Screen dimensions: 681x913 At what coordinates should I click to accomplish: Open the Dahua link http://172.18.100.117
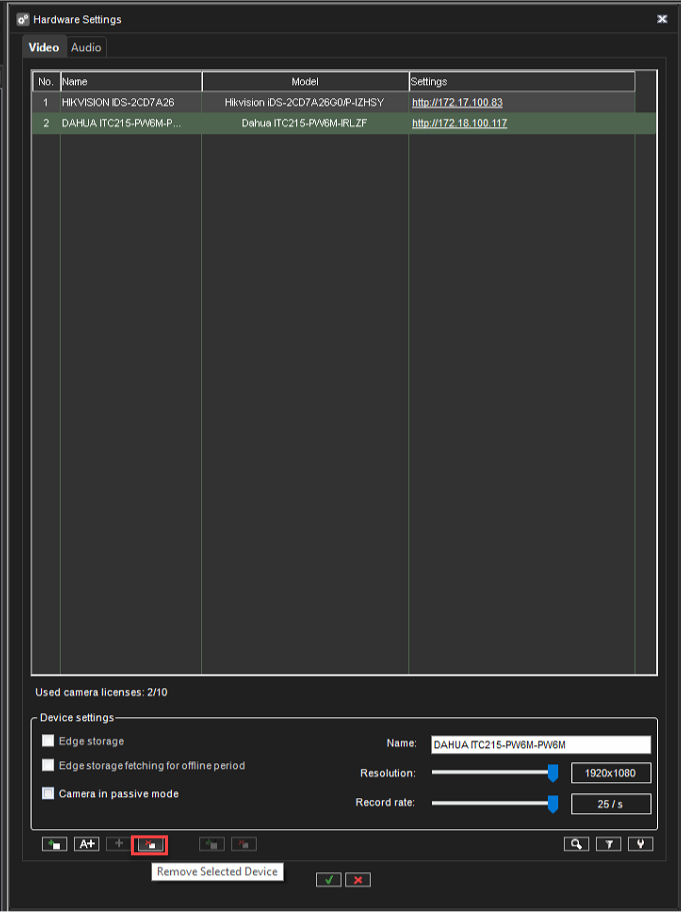[459, 124]
